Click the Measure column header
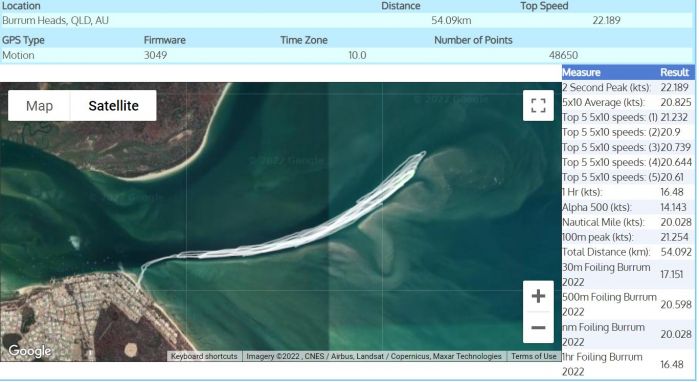This screenshot has width=699, height=382. 581,72
